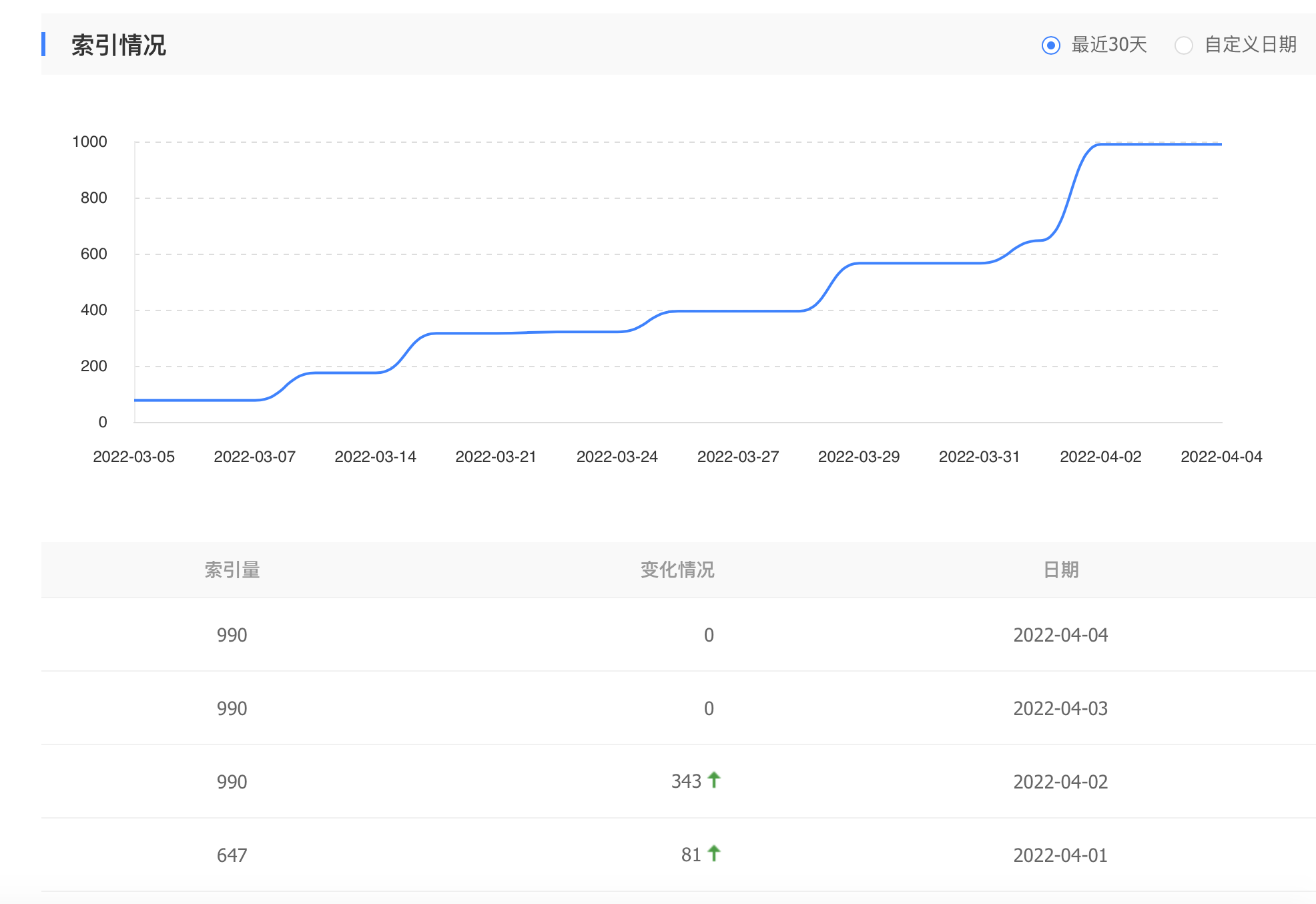Viewport: 1316px width, 904px height.
Task: Click the green up arrow beside 343
Action: (714, 780)
